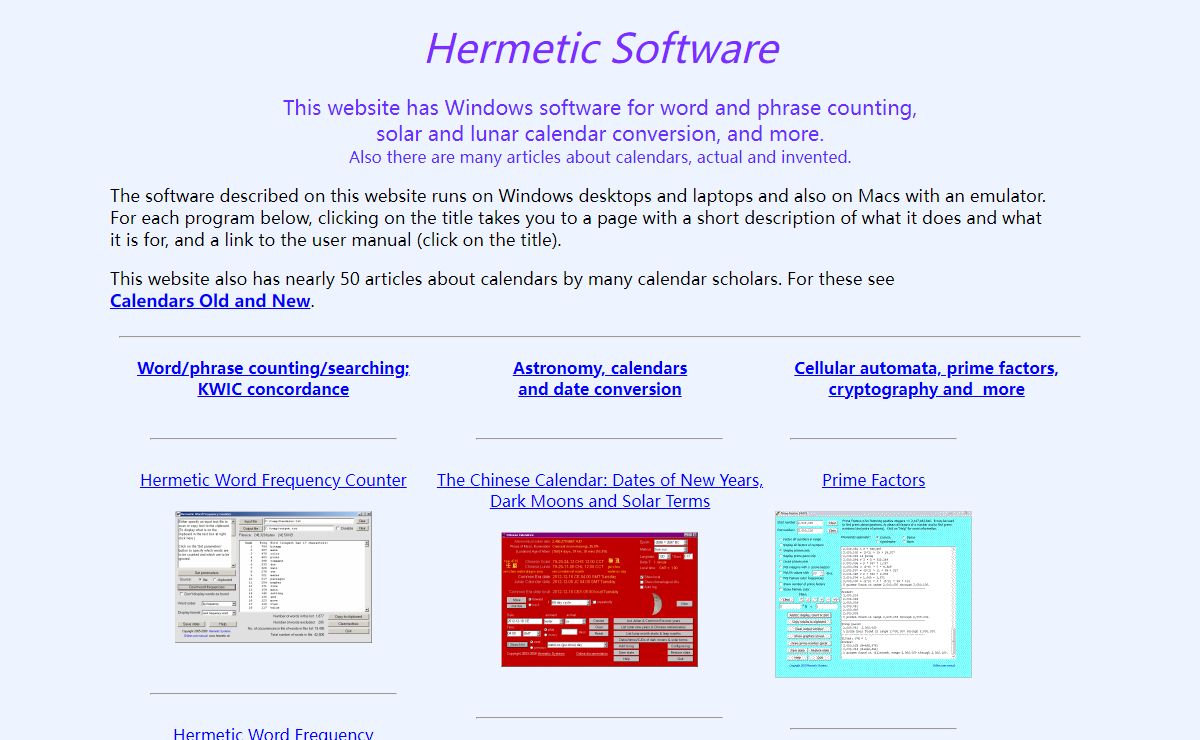Click Start number field in Prime Factors screenshot
The width and height of the screenshot is (1200, 740).
coord(810,522)
